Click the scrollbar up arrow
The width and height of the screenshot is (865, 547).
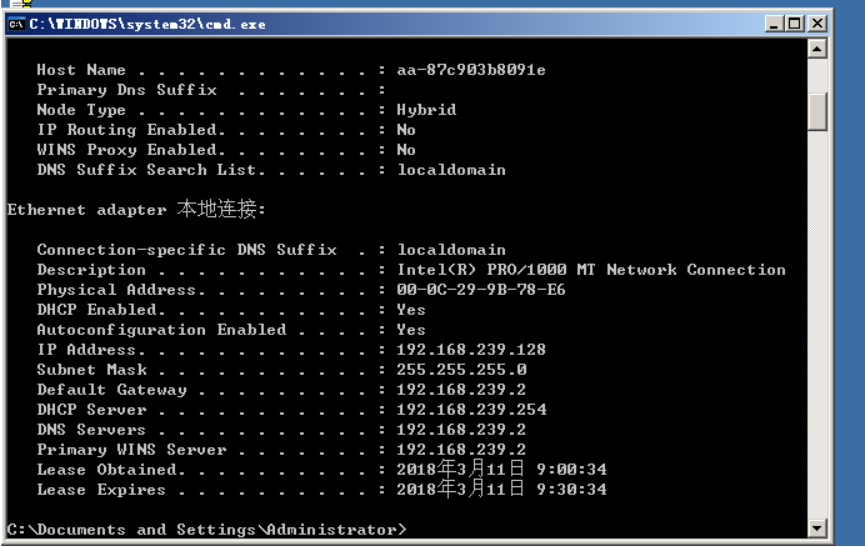pos(817,48)
